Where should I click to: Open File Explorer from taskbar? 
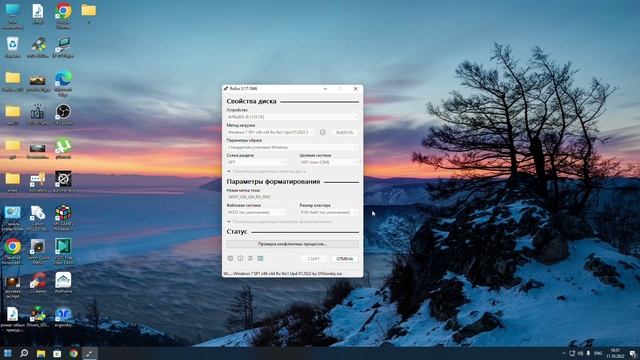41,353
